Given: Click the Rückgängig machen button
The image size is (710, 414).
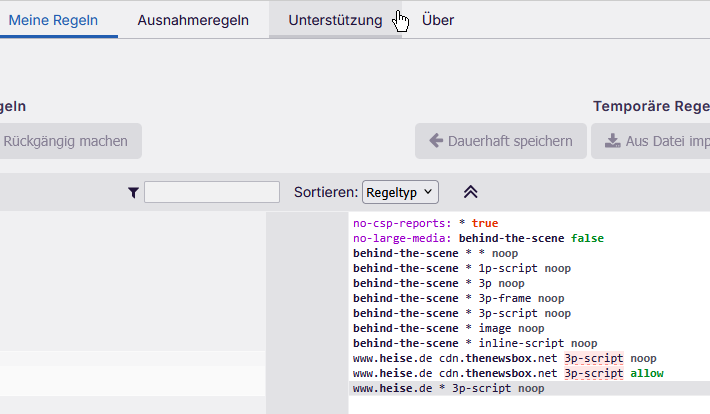Looking at the screenshot, I should (x=65, y=141).
